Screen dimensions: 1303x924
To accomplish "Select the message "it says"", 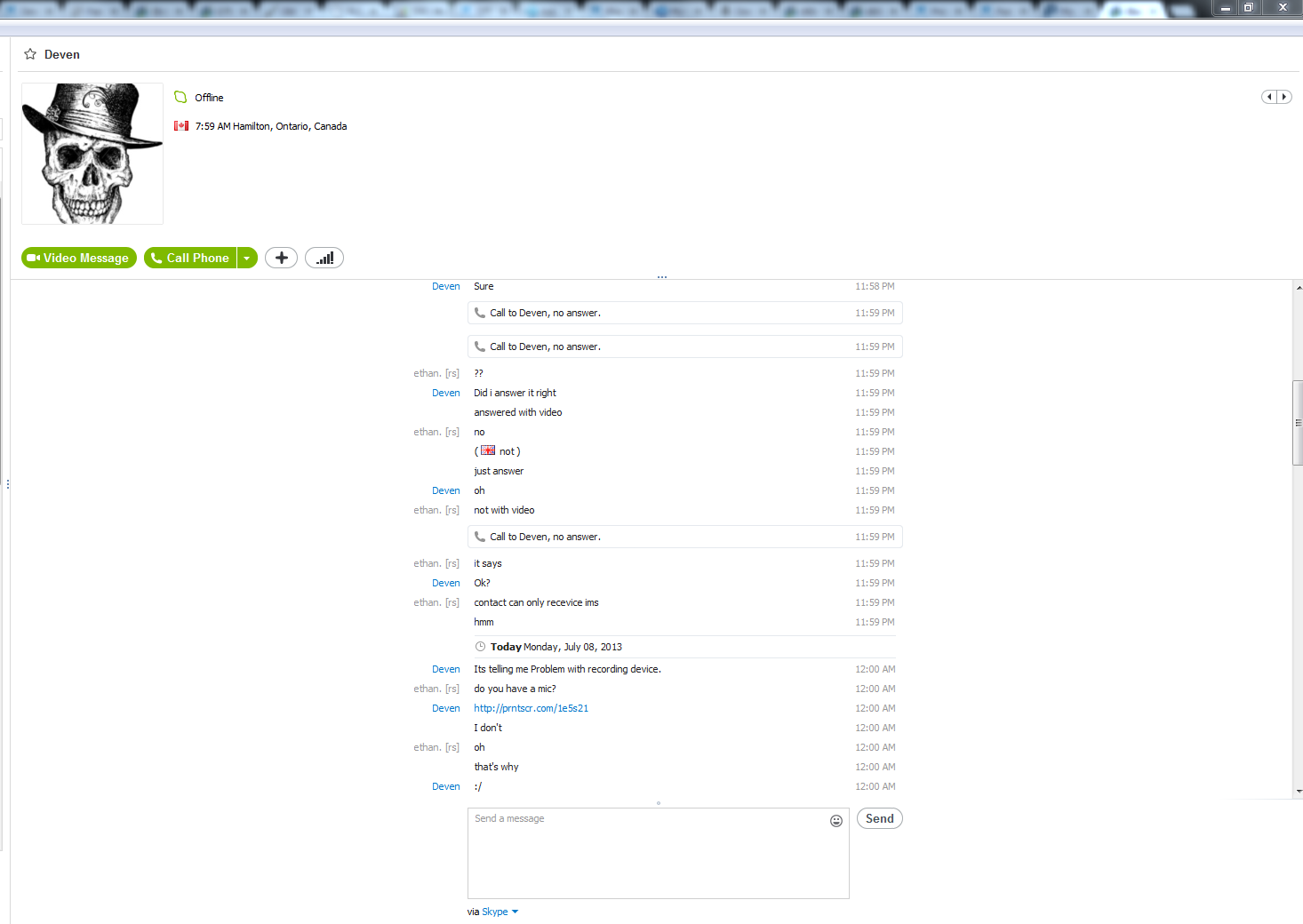I will (488, 563).
